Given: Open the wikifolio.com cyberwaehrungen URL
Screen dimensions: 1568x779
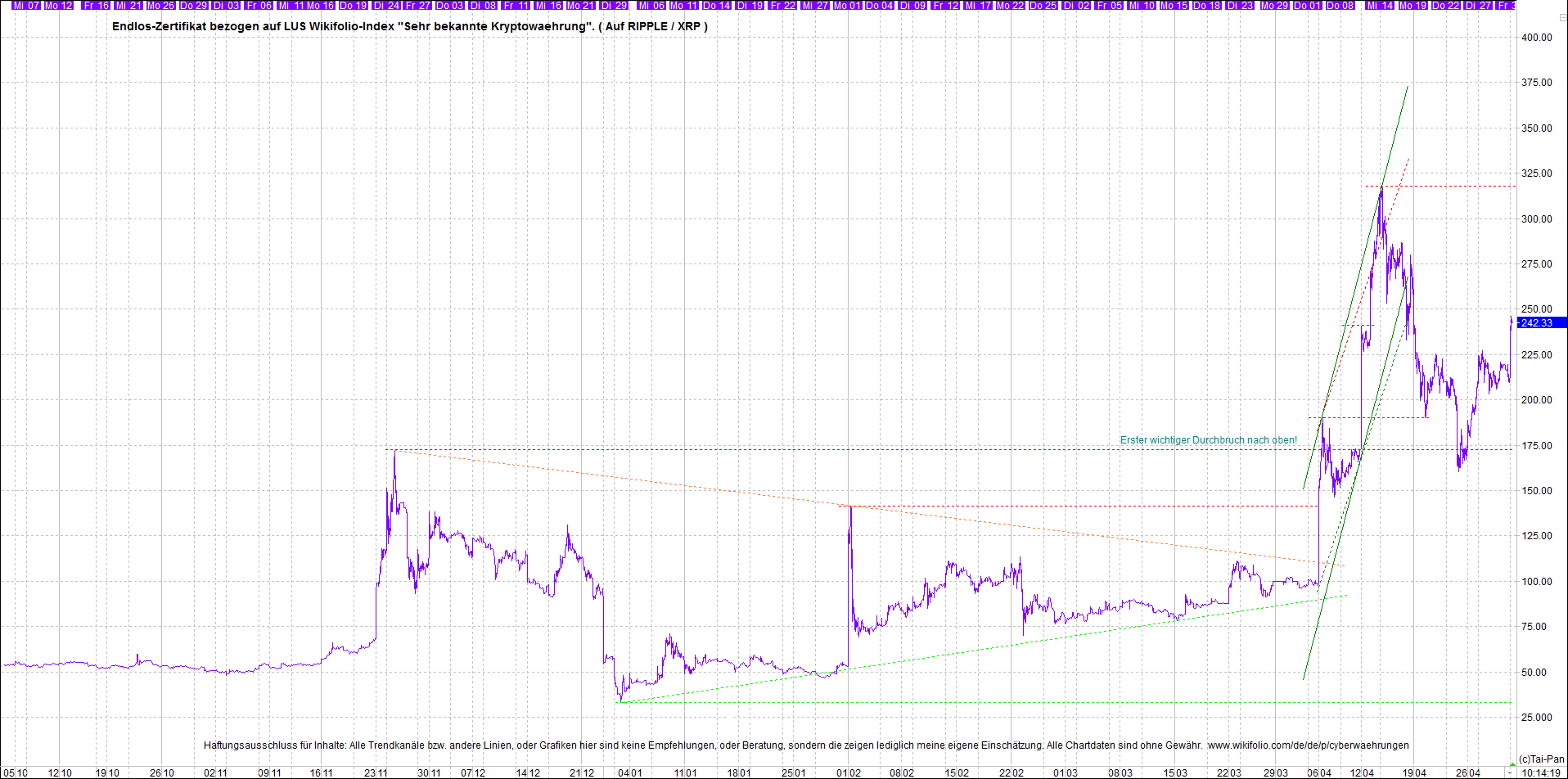Looking at the screenshot, I should point(1308,745).
